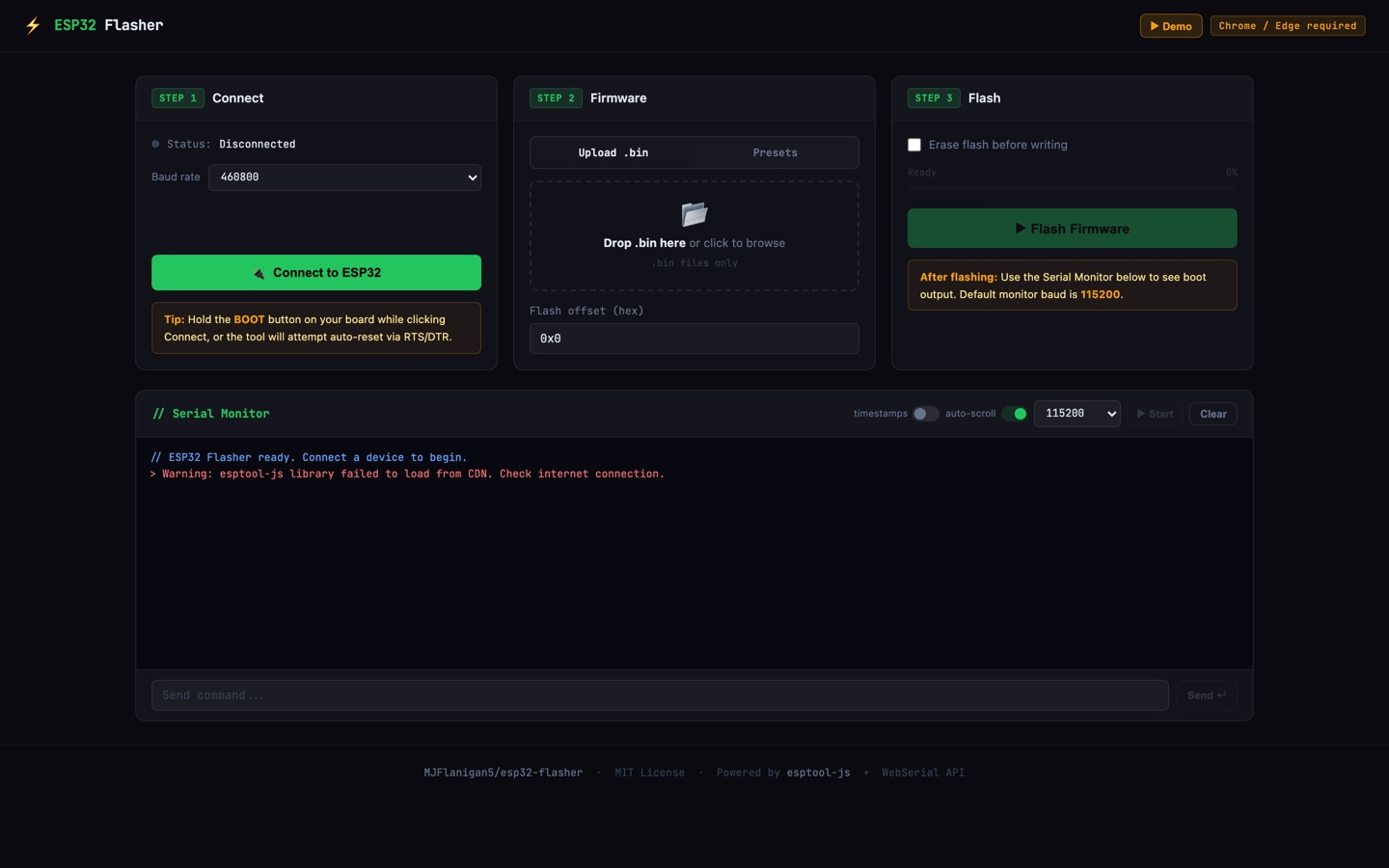Disable the auto-scroll toggle
The width and height of the screenshot is (1389, 868).
pos(1015,413)
